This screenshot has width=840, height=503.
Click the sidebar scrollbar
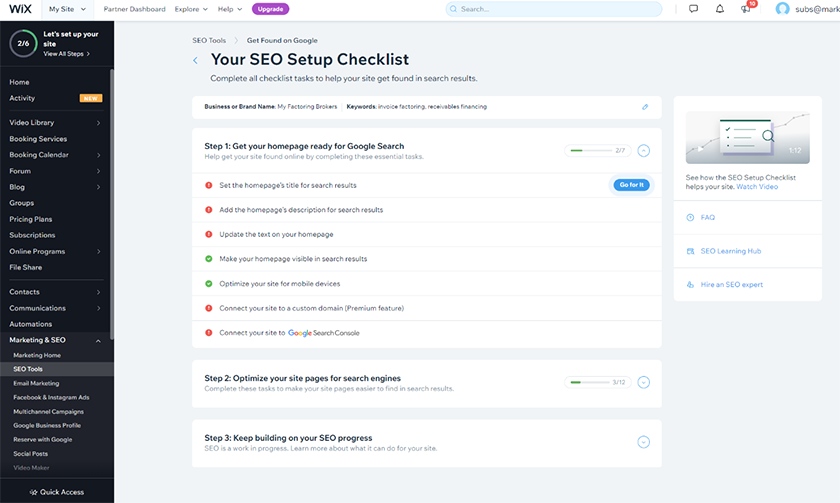point(112,204)
